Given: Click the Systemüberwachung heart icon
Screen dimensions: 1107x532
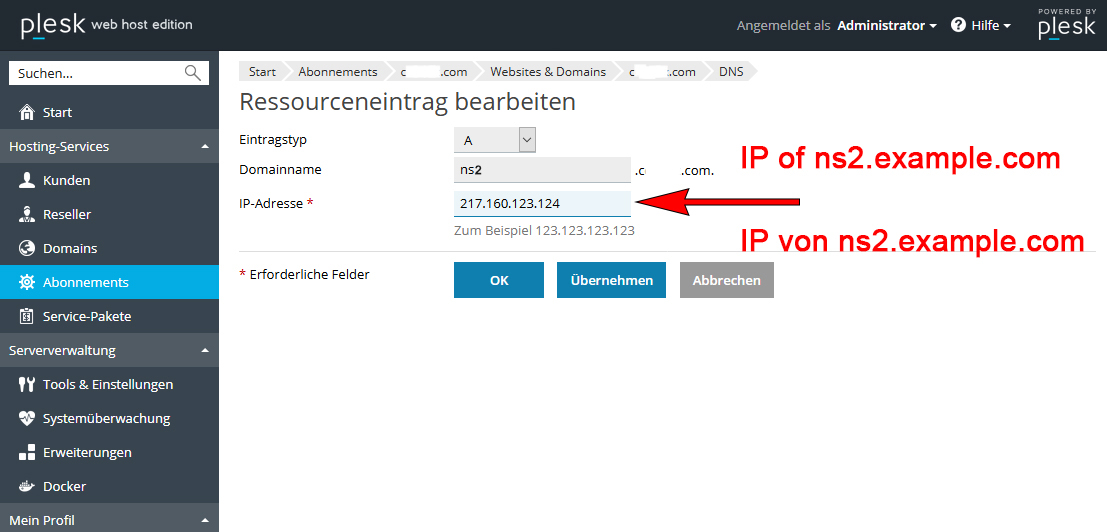Looking at the screenshot, I should point(27,418).
